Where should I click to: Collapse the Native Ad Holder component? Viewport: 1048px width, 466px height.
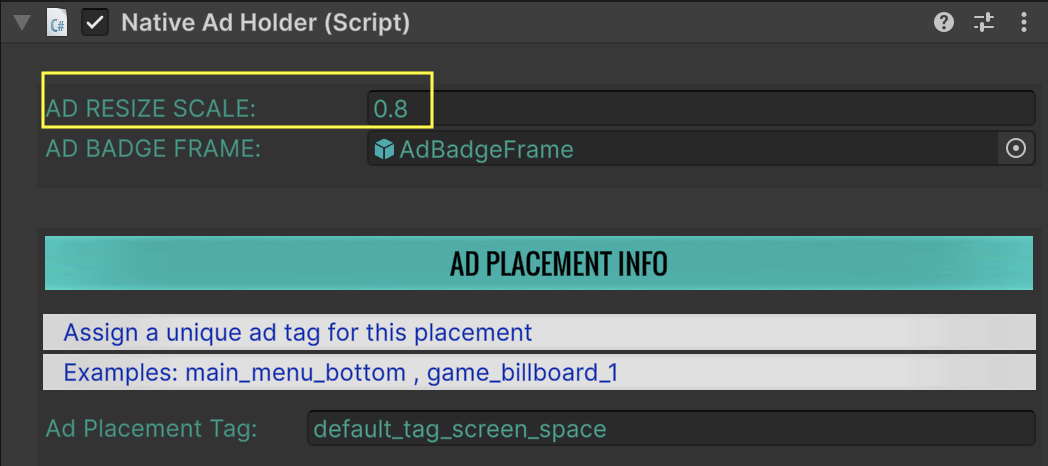point(22,22)
